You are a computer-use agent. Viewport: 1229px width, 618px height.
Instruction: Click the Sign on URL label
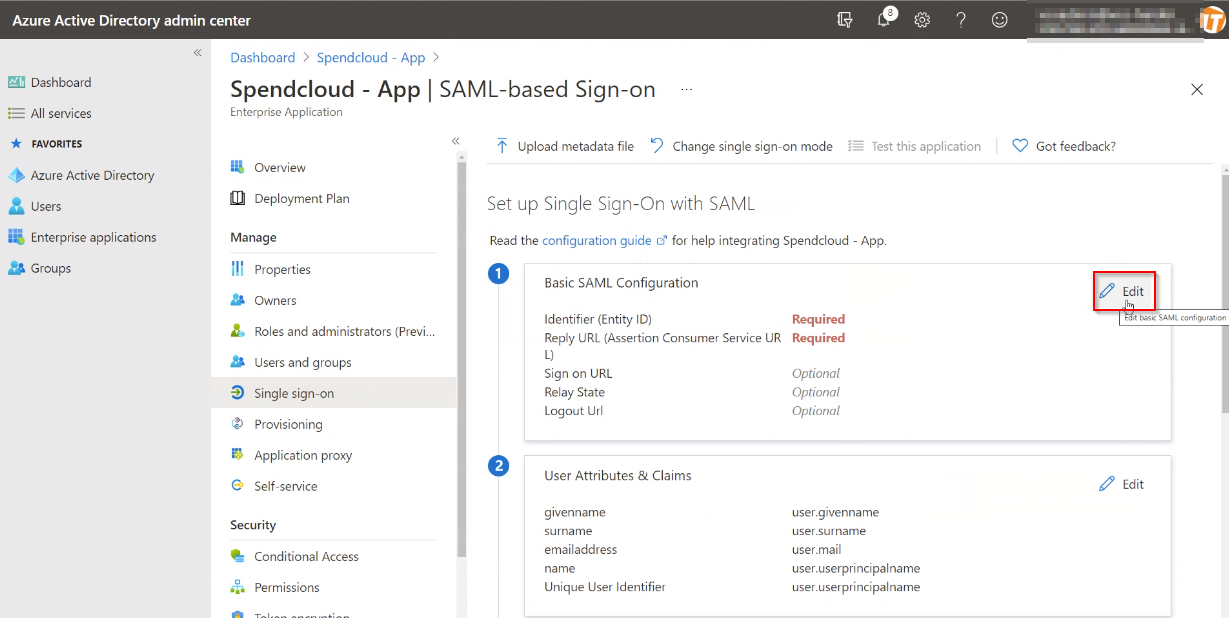tap(578, 373)
